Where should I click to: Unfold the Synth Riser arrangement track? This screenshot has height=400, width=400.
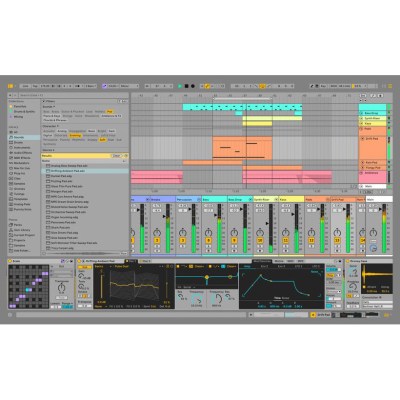click(361, 118)
